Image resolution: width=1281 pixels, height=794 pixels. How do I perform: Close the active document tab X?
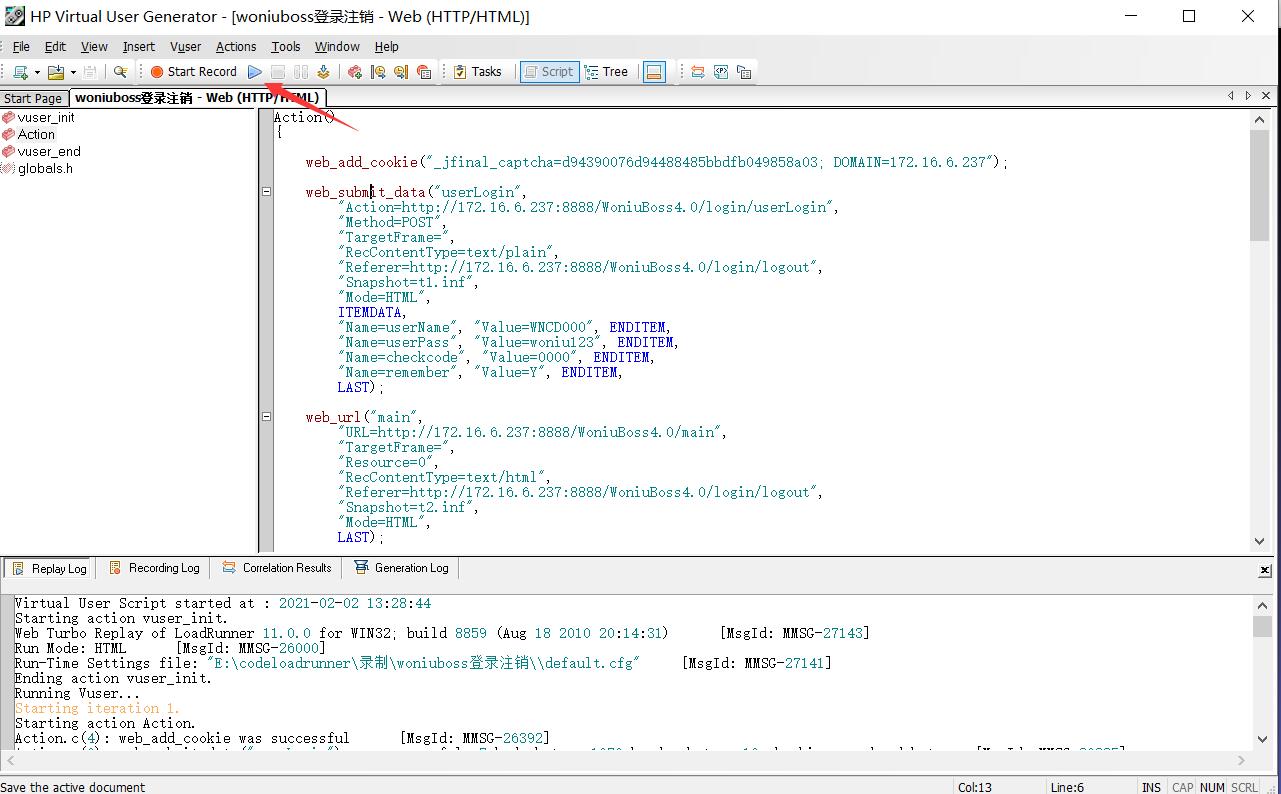(1266, 96)
